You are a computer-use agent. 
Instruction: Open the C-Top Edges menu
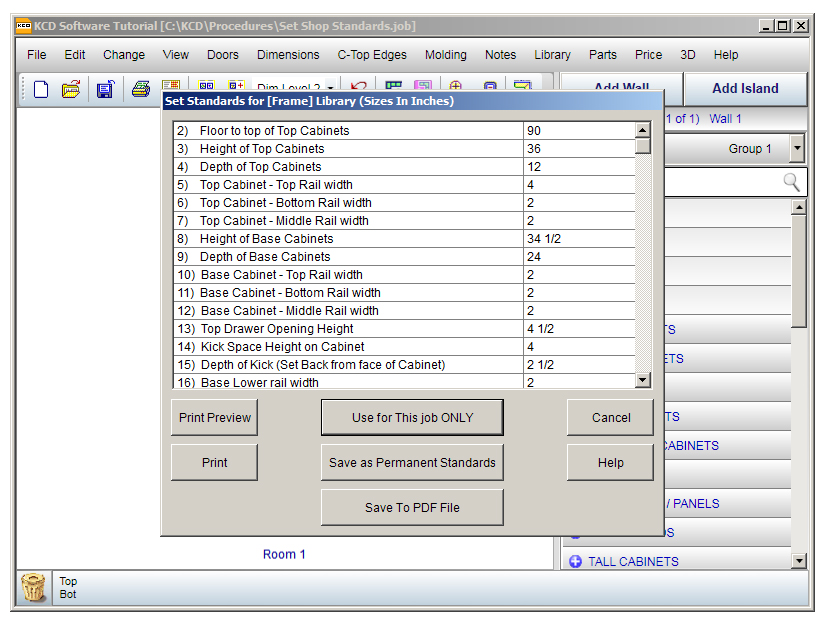click(x=372, y=55)
